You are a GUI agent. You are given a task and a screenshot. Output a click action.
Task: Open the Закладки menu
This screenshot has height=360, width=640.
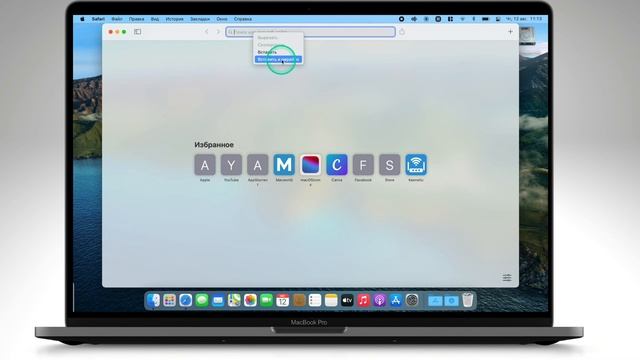[x=200, y=19]
